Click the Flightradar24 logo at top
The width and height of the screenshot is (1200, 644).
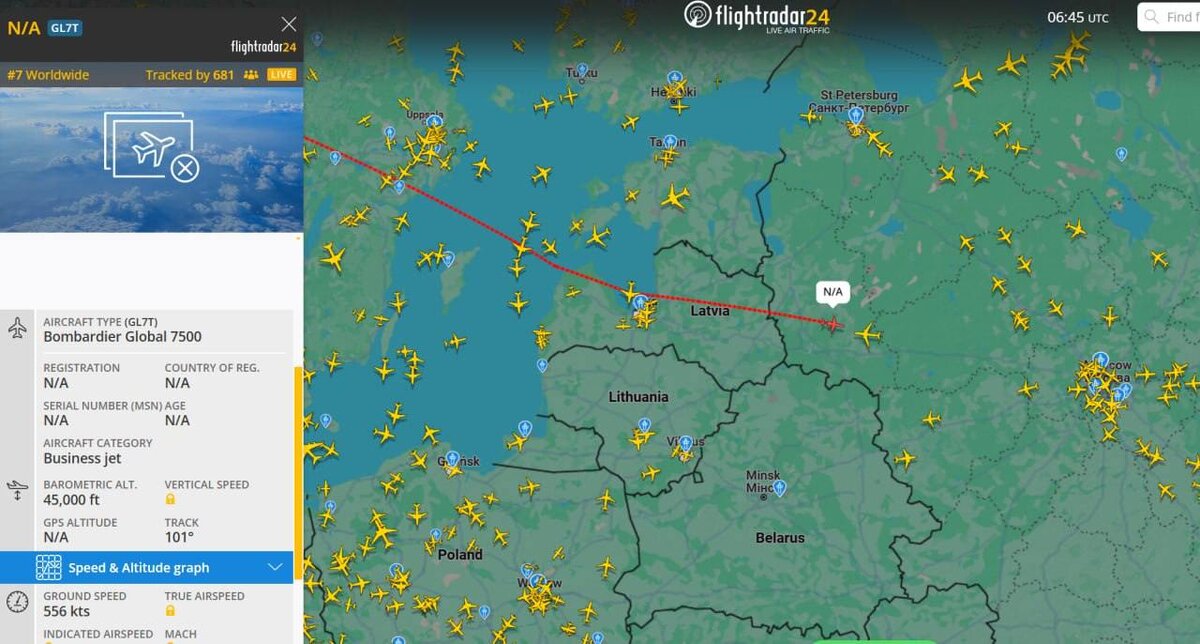click(x=756, y=16)
